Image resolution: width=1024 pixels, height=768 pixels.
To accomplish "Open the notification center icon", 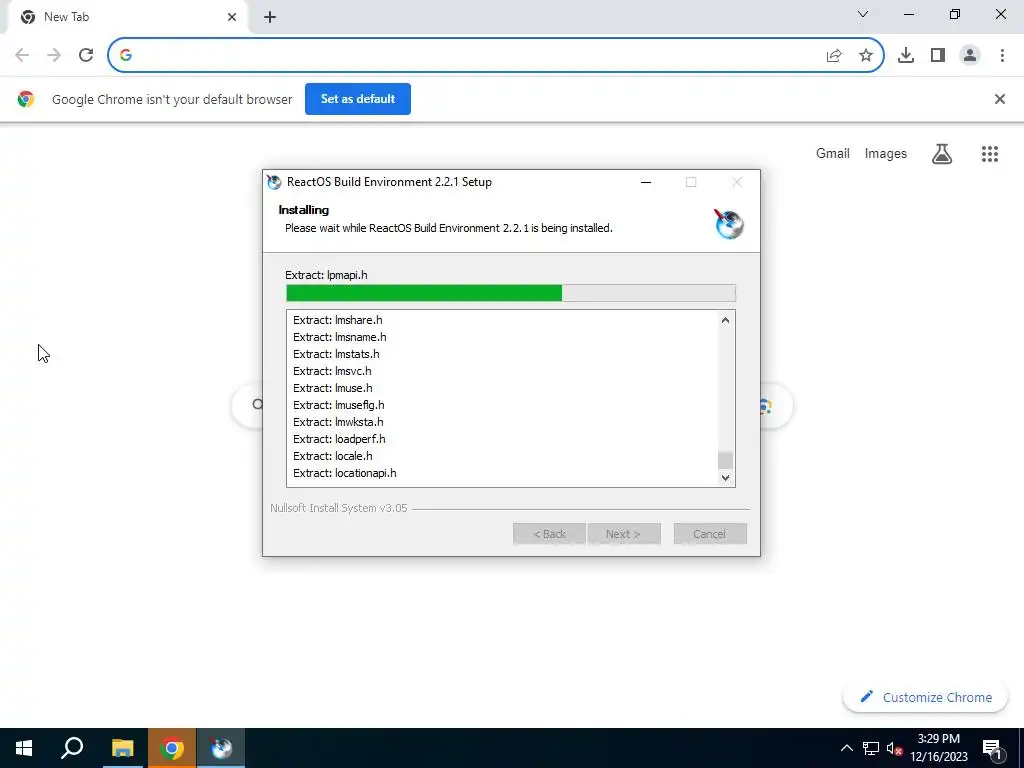I will 993,748.
